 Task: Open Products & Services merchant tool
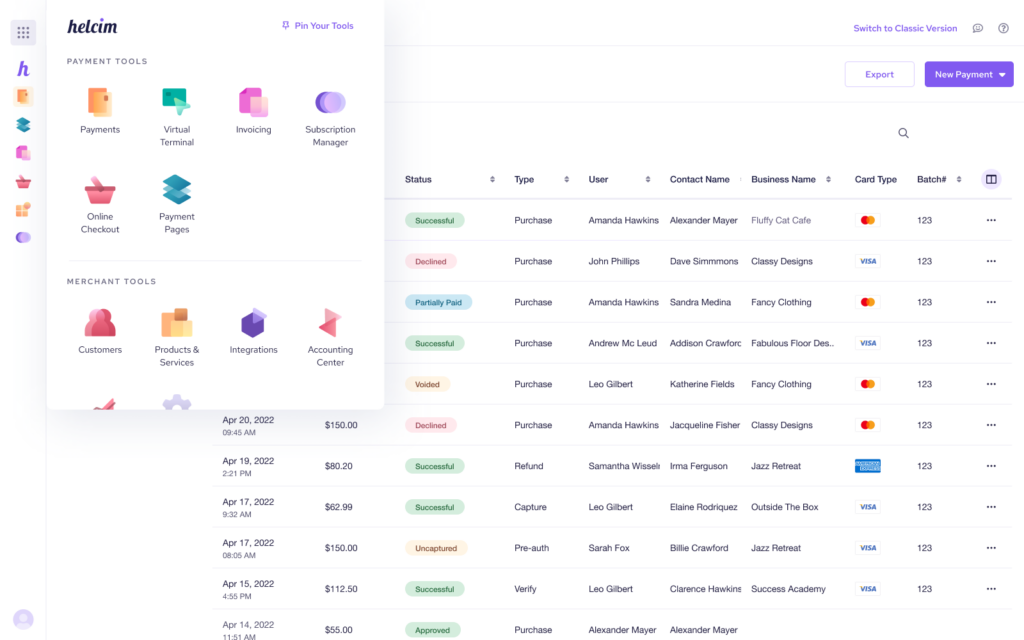click(x=176, y=337)
